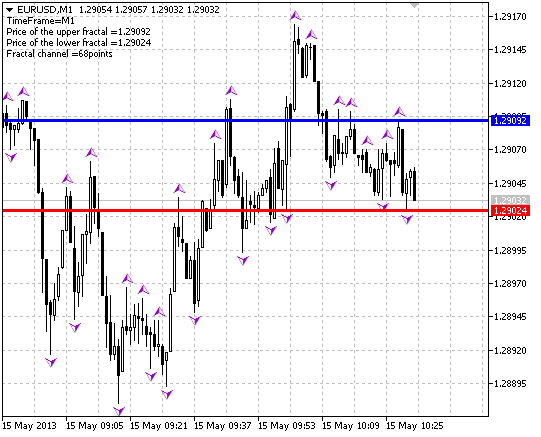541x437 pixels.
Task: Click the 1.29170 price scale value
Action: [510, 17]
